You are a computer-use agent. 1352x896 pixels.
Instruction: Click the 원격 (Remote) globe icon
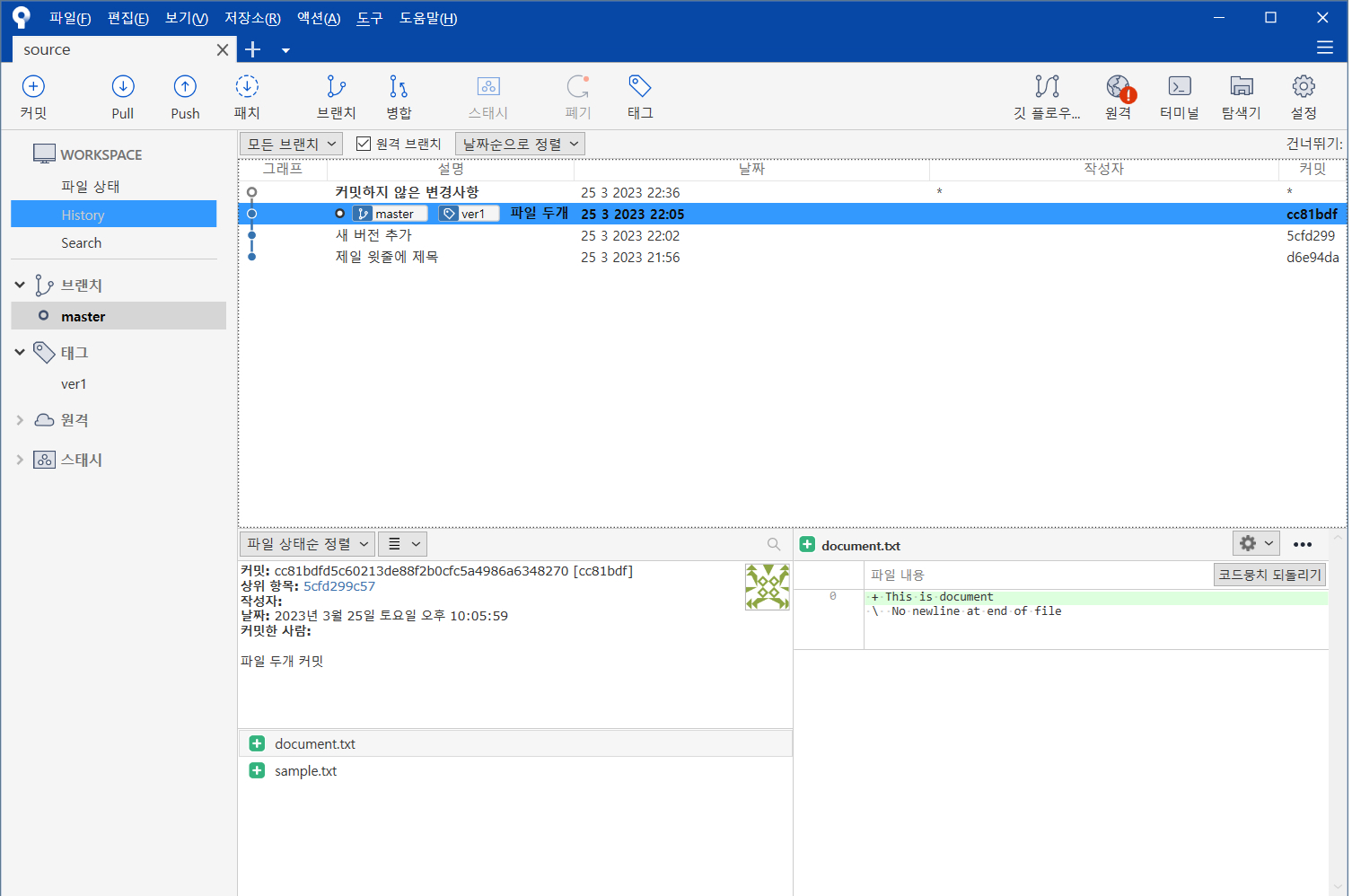1119,87
